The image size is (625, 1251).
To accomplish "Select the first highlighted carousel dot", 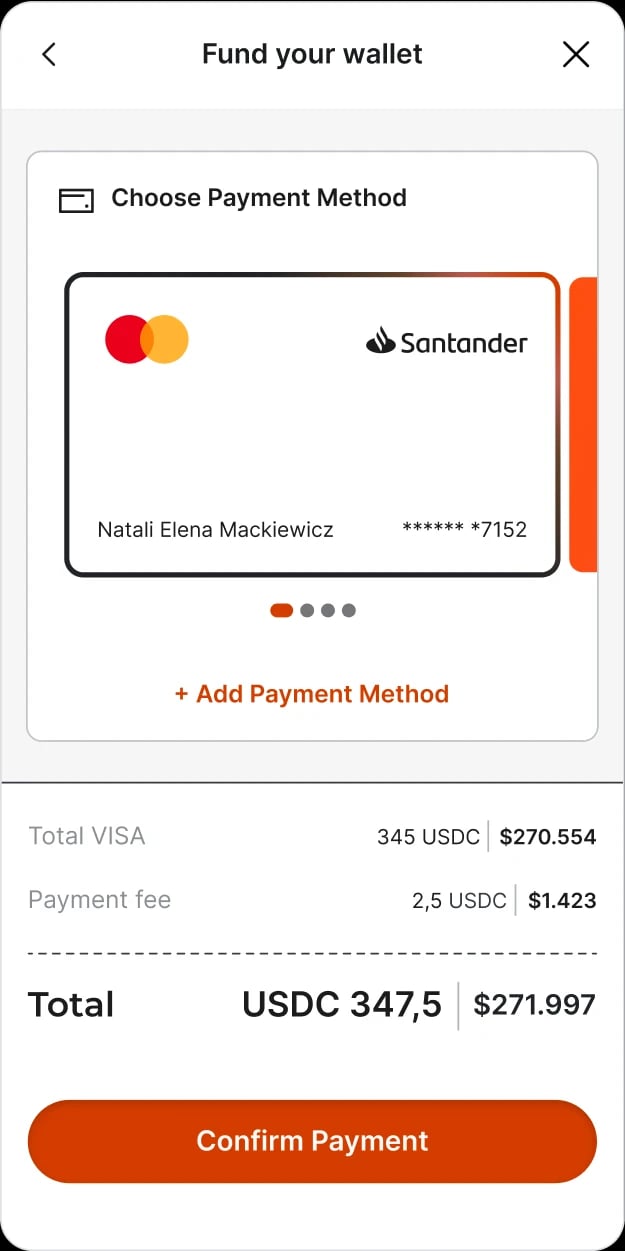I will 281,610.
